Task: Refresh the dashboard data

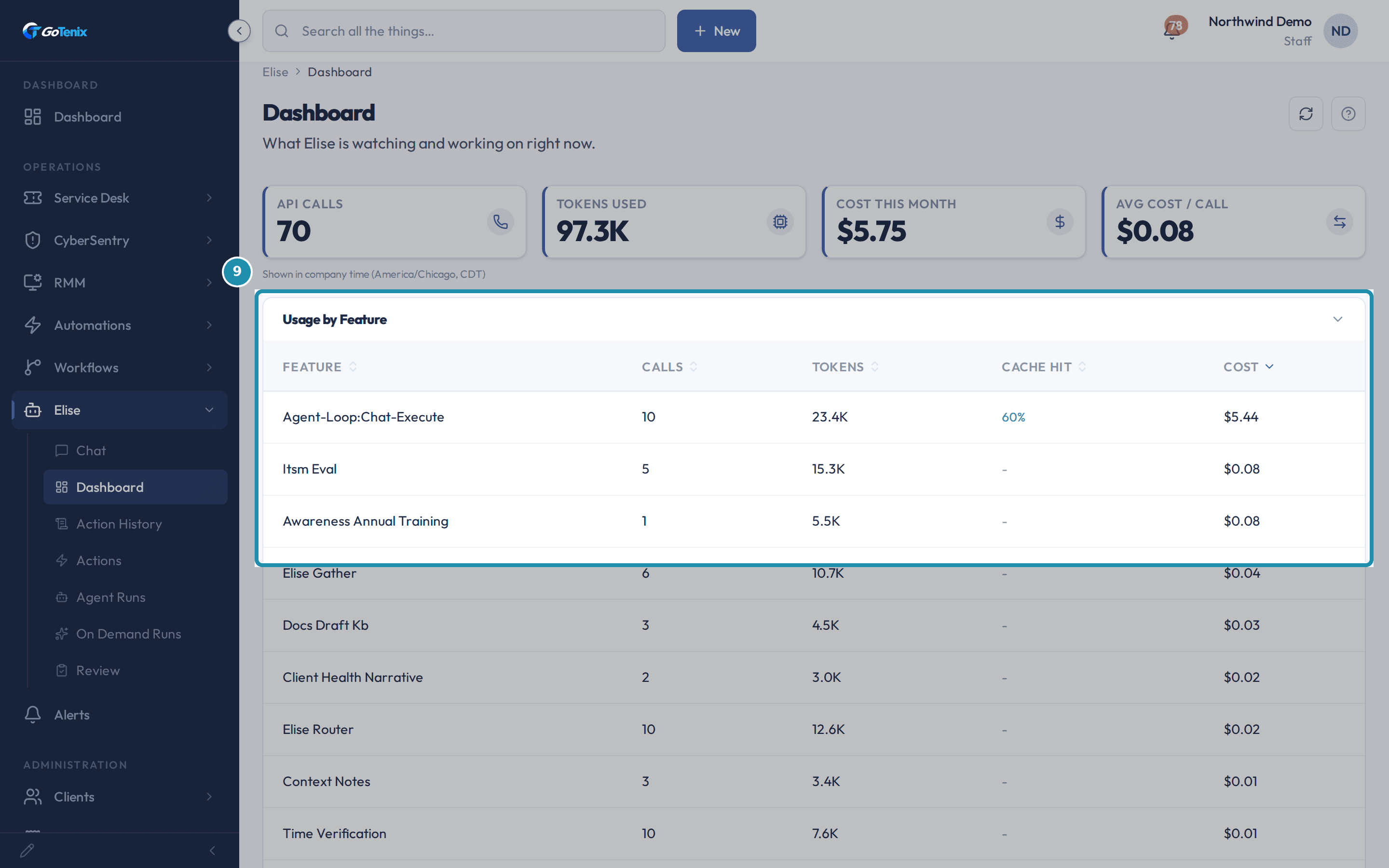Action: pyautogui.click(x=1306, y=114)
